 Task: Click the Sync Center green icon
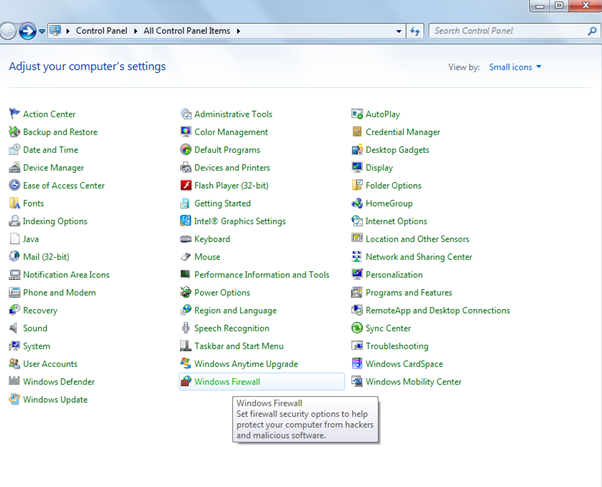click(x=357, y=328)
